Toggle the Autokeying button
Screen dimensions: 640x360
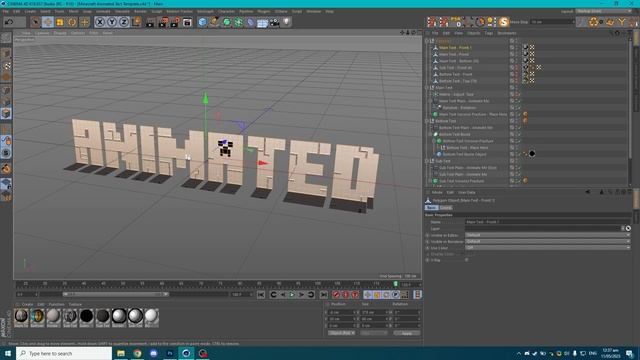point(346,295)
